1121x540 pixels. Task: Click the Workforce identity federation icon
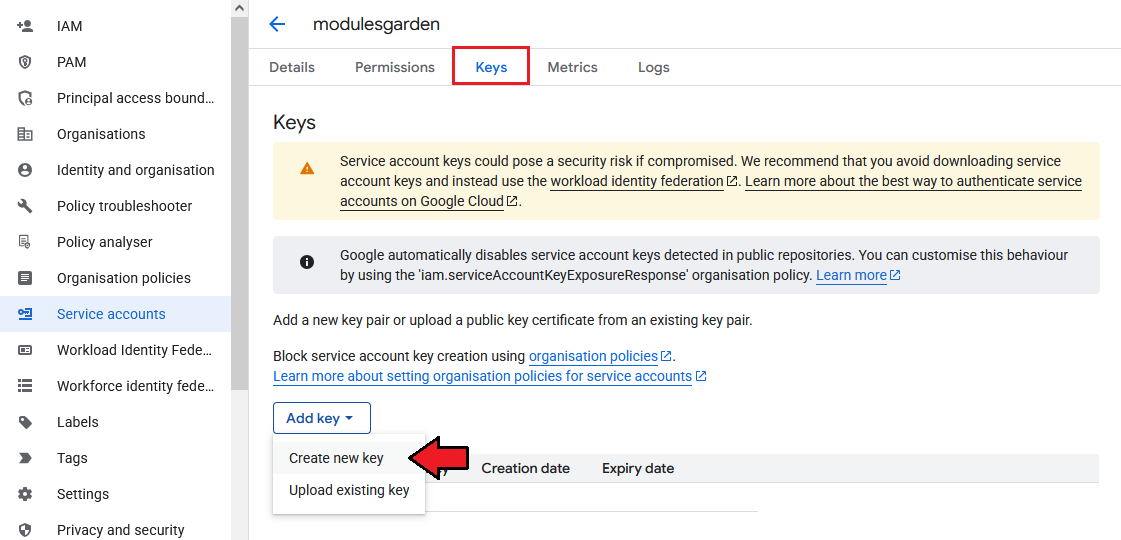click(x=25, y=386)
